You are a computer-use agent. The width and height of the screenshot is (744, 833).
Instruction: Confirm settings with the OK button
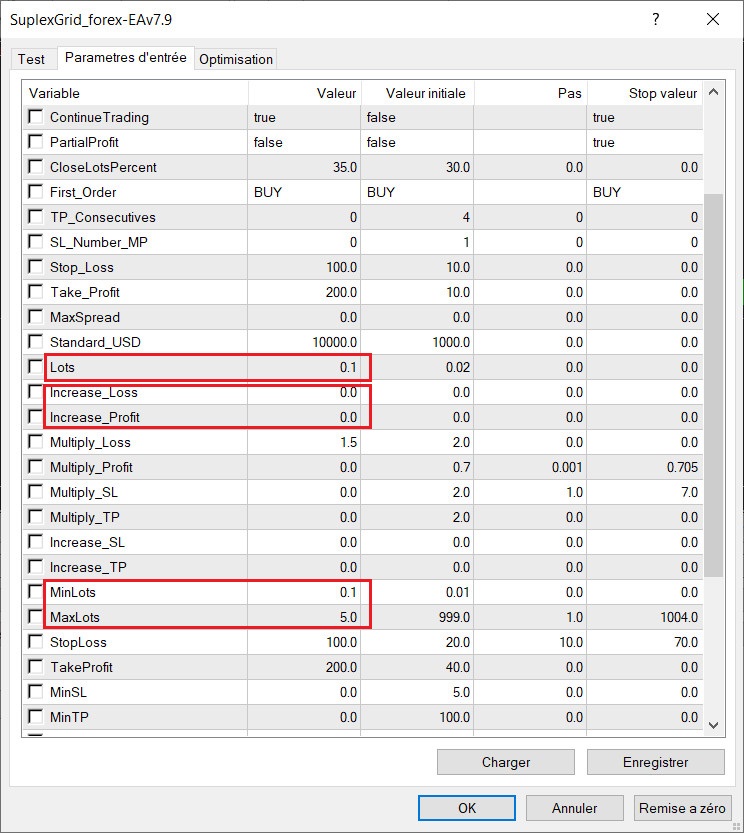click(467, 808)
